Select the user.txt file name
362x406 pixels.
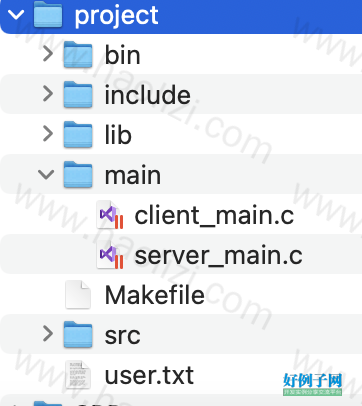click(x=149, y=375)
